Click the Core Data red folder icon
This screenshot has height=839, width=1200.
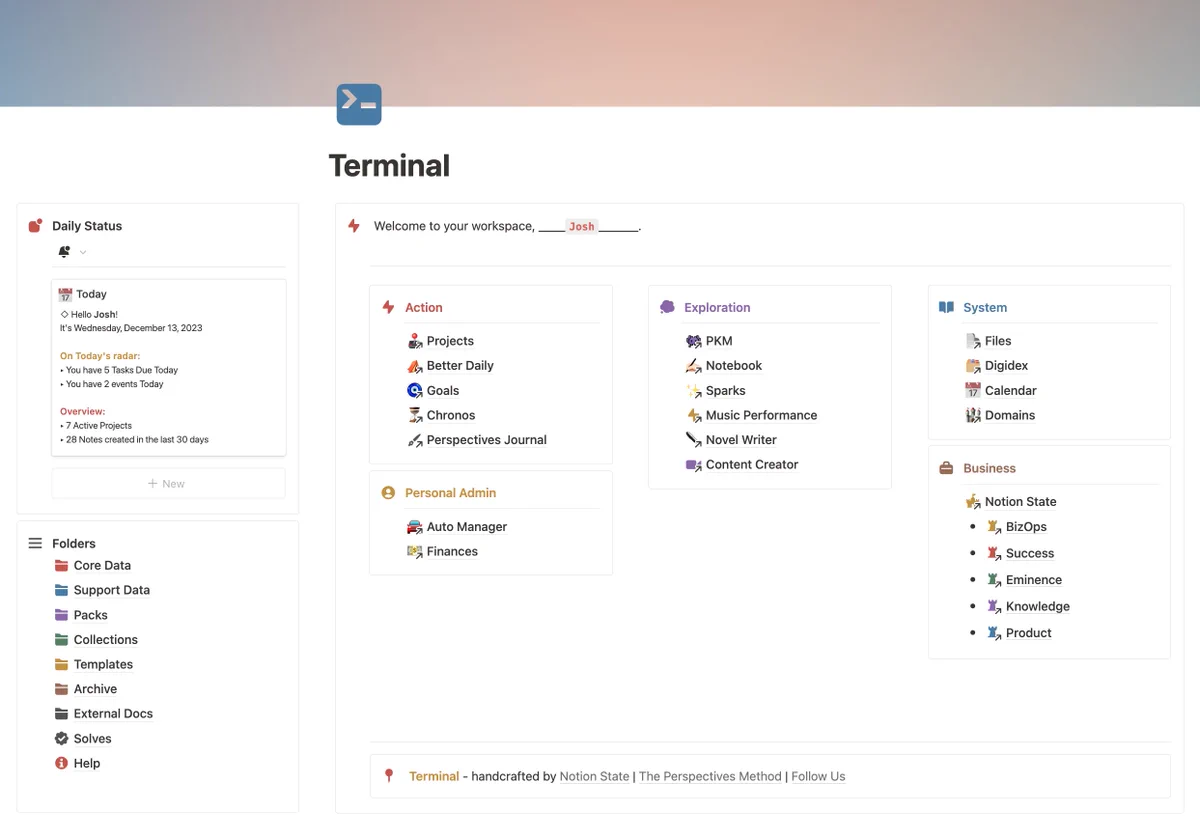62,566
